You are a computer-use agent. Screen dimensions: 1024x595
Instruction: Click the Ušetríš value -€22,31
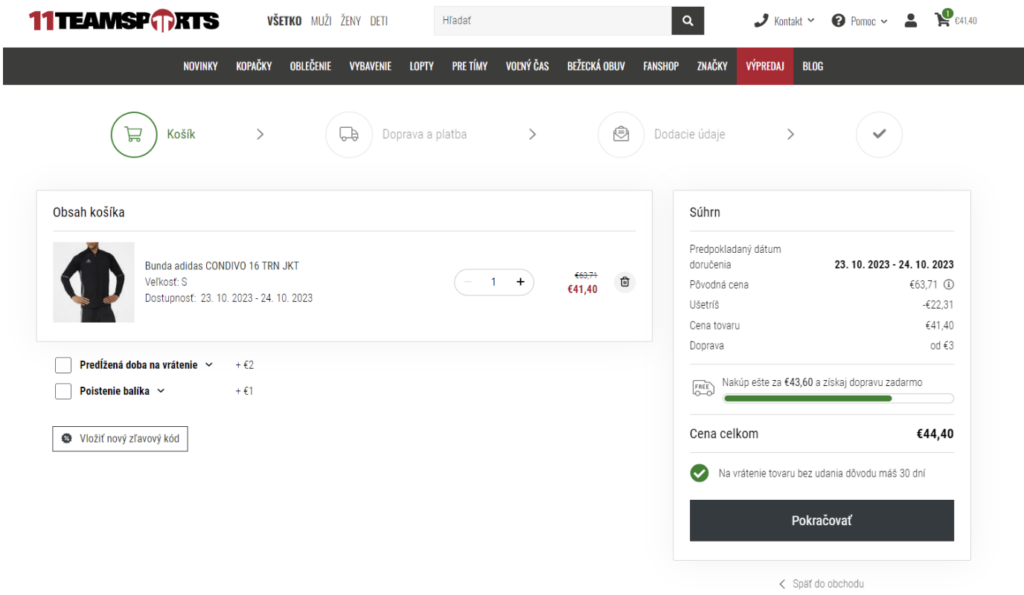click(938, 305)
